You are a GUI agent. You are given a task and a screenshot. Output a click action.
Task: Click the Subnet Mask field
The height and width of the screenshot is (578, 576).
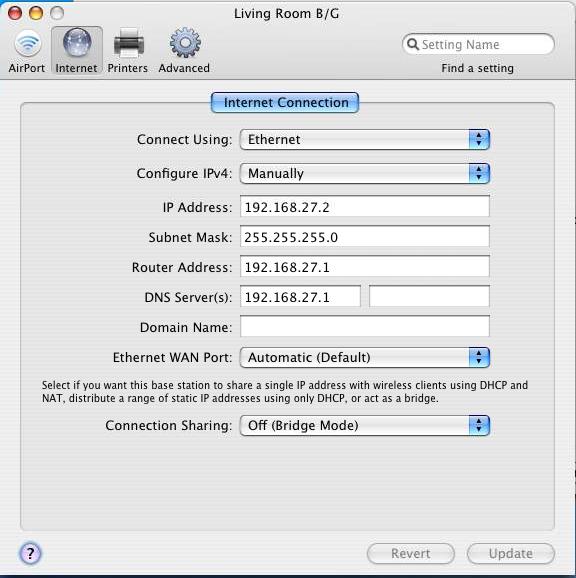tap(364, 237)
